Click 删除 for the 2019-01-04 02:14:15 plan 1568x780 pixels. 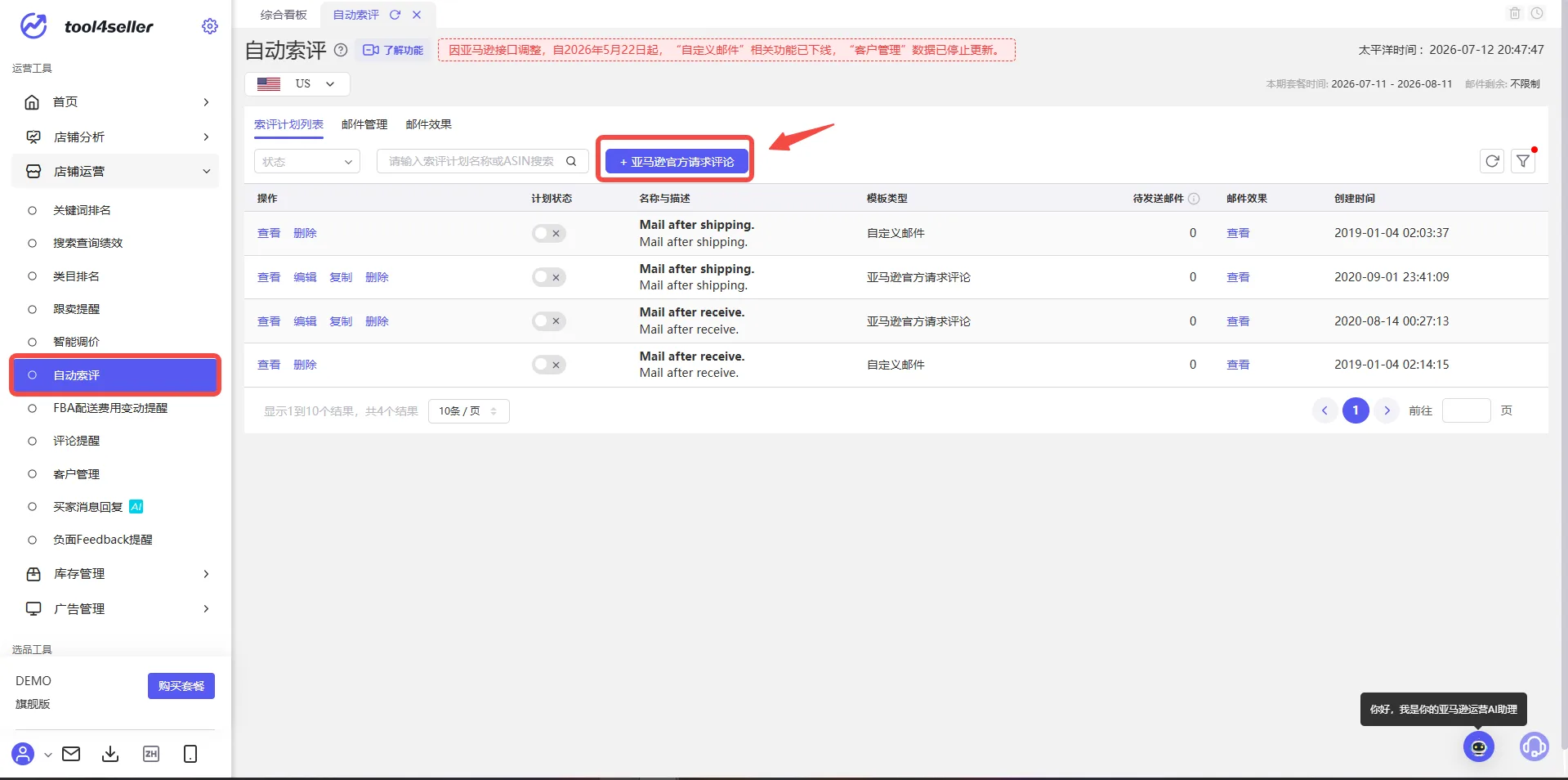[x=305, y=365]
